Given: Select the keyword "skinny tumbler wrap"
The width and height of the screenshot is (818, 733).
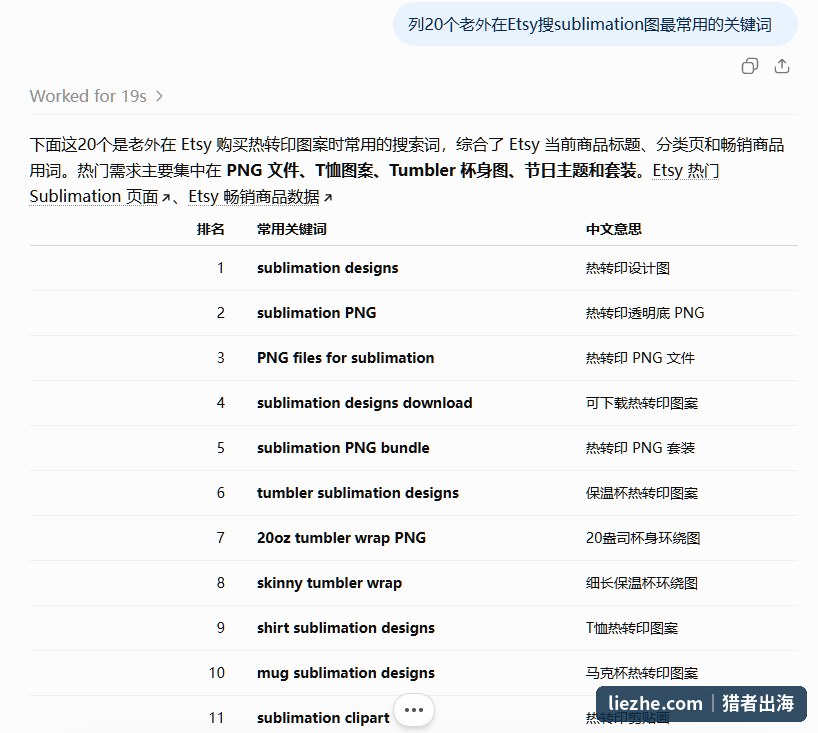Looking at the screenshot, I should tap(329, 582).
